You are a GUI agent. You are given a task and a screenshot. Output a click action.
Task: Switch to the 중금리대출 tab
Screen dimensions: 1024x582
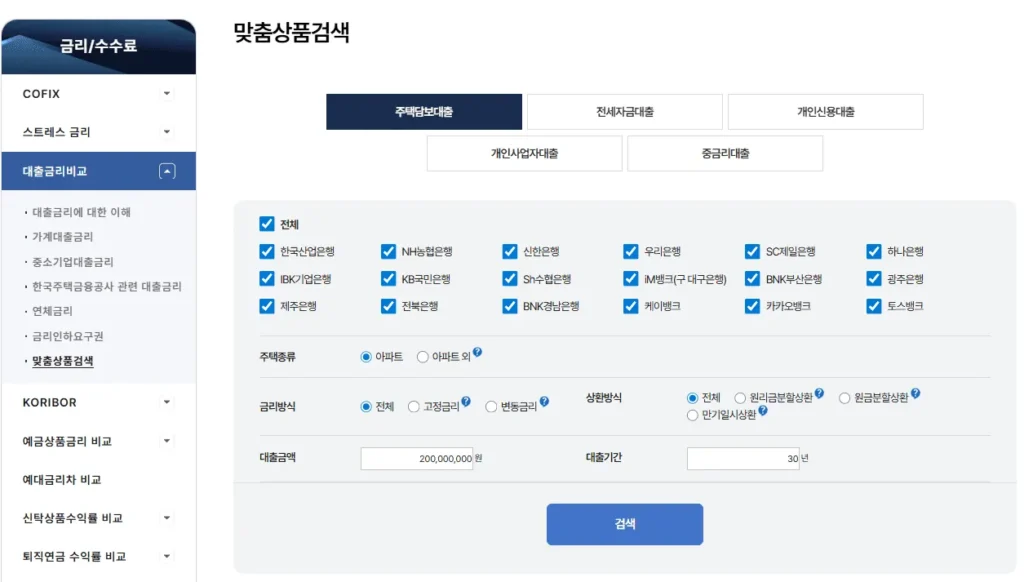tap(724, 153)
